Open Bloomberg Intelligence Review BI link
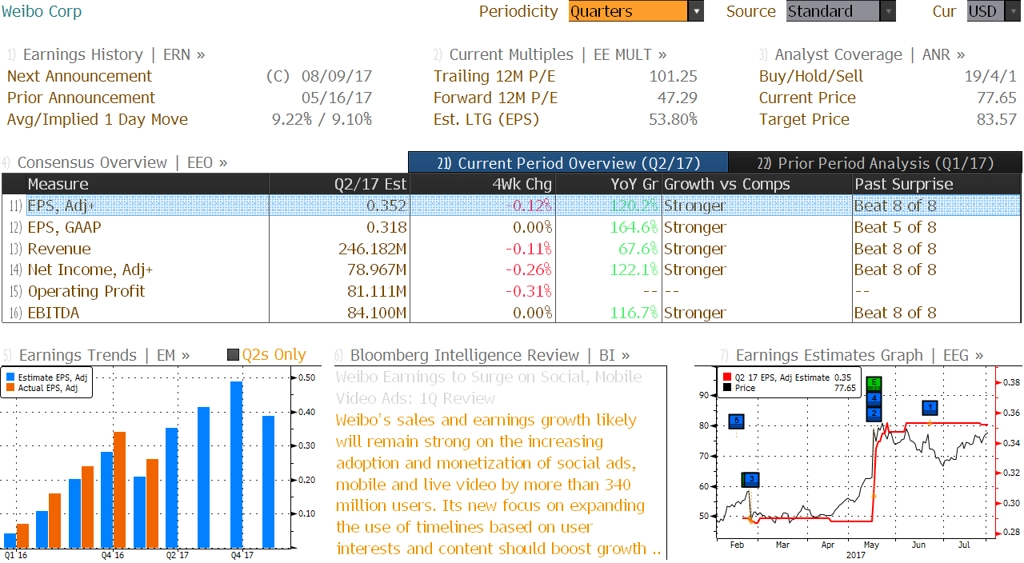This screenshot has width=1024, height=563. (490, 355)
